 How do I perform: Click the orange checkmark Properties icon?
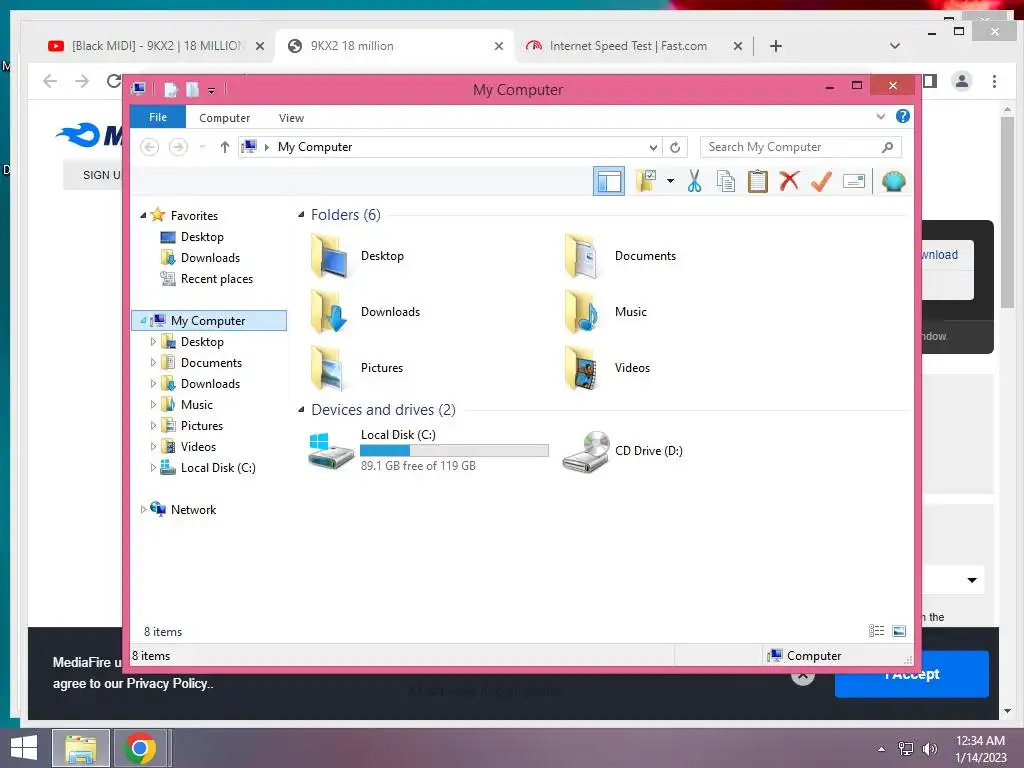[x=821, y=181]
